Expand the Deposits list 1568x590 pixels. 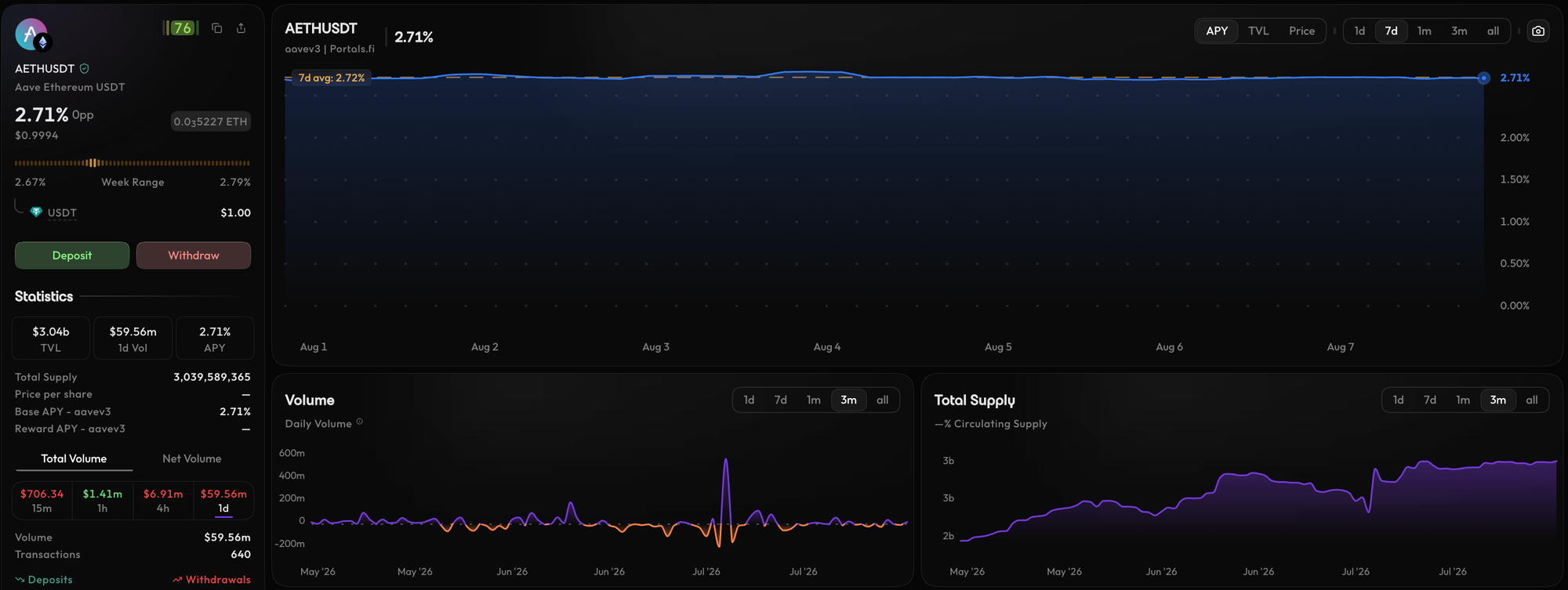pyautogui.click(x=44, y=580)
